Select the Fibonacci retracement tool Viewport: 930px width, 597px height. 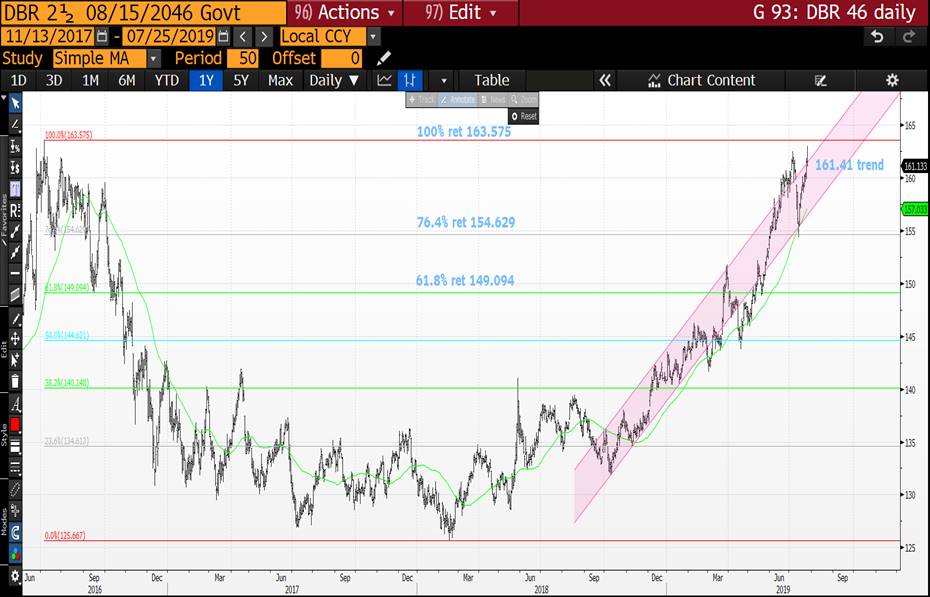(15, 189)
